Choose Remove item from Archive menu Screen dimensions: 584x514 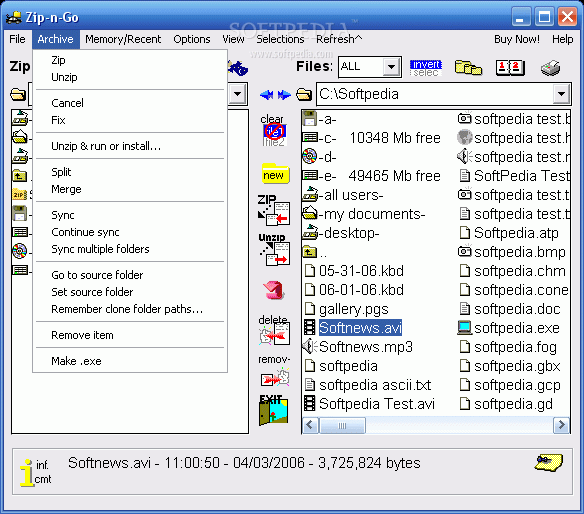(x=130, y=335)
